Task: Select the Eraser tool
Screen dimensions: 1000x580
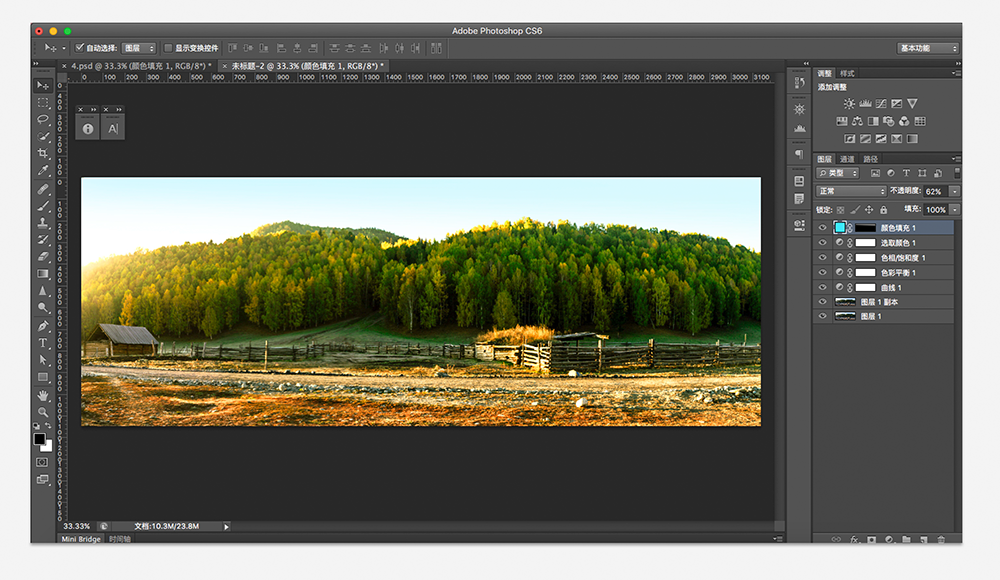Action: click(43, 257)
